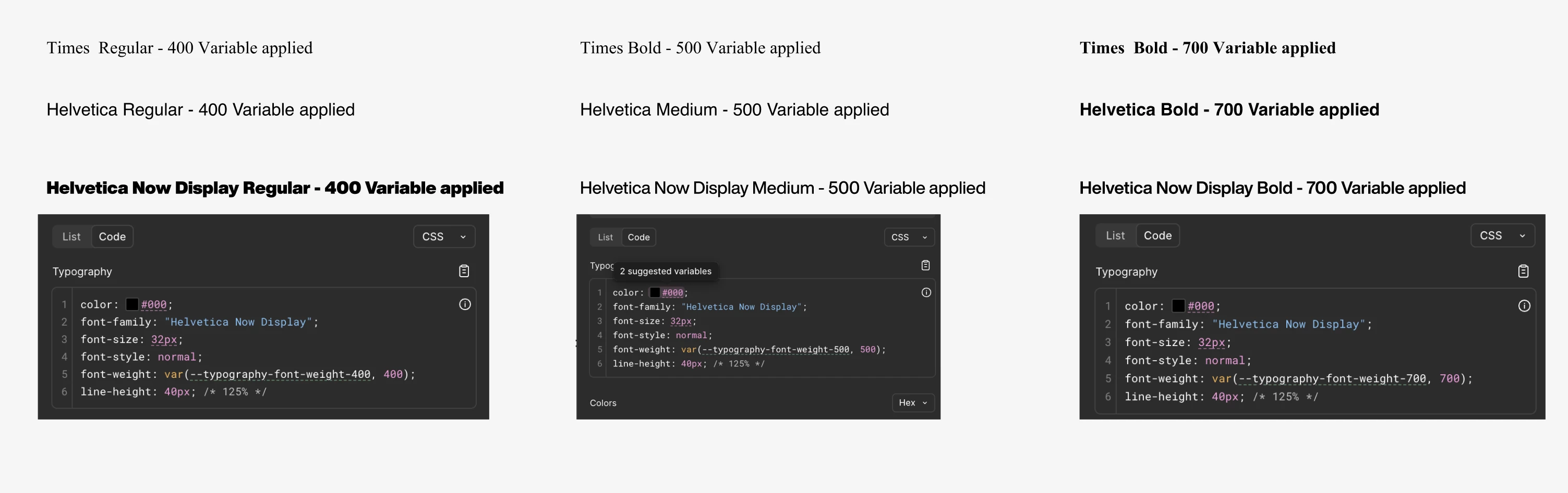Copy Typography code in the left panel
This screenshot has height=493, width=1568.
tap(464, 271)
